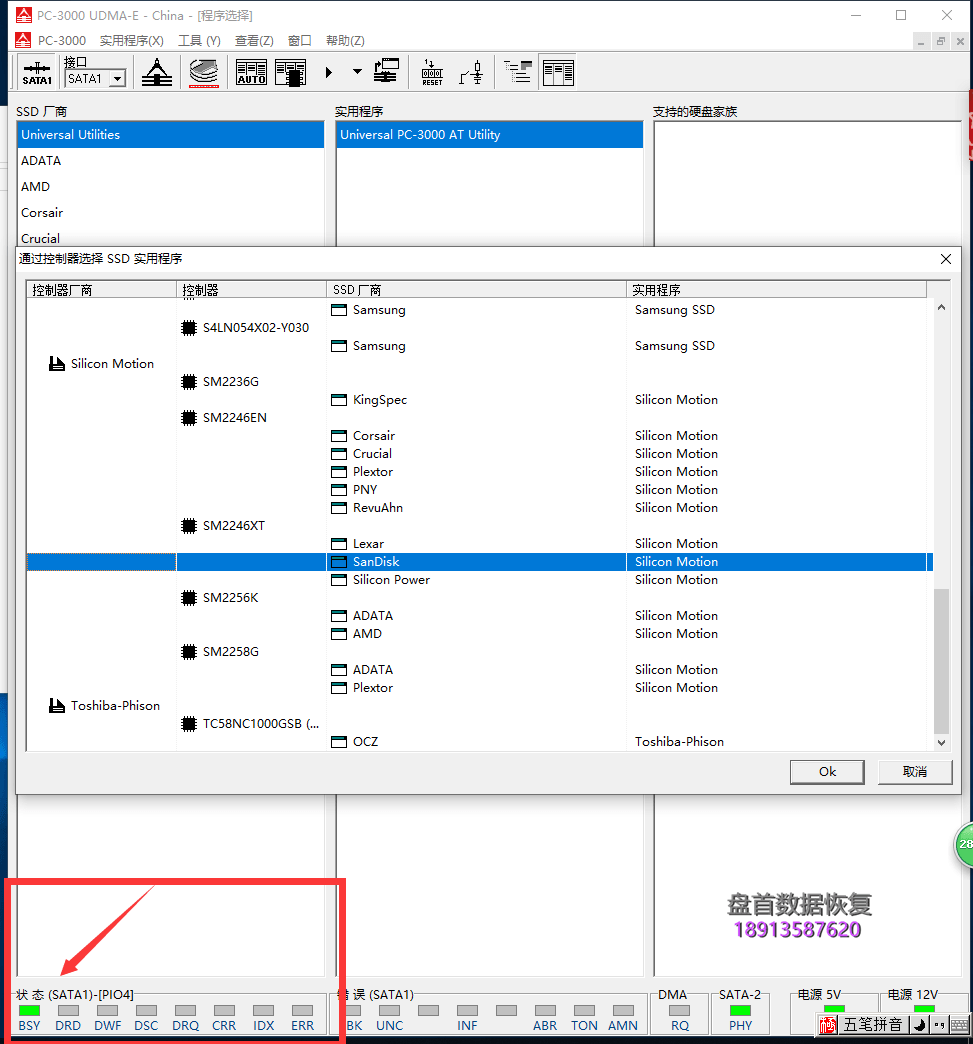Open the 帮助(Z) menu
973x1044 pixels.
(345, 41)
